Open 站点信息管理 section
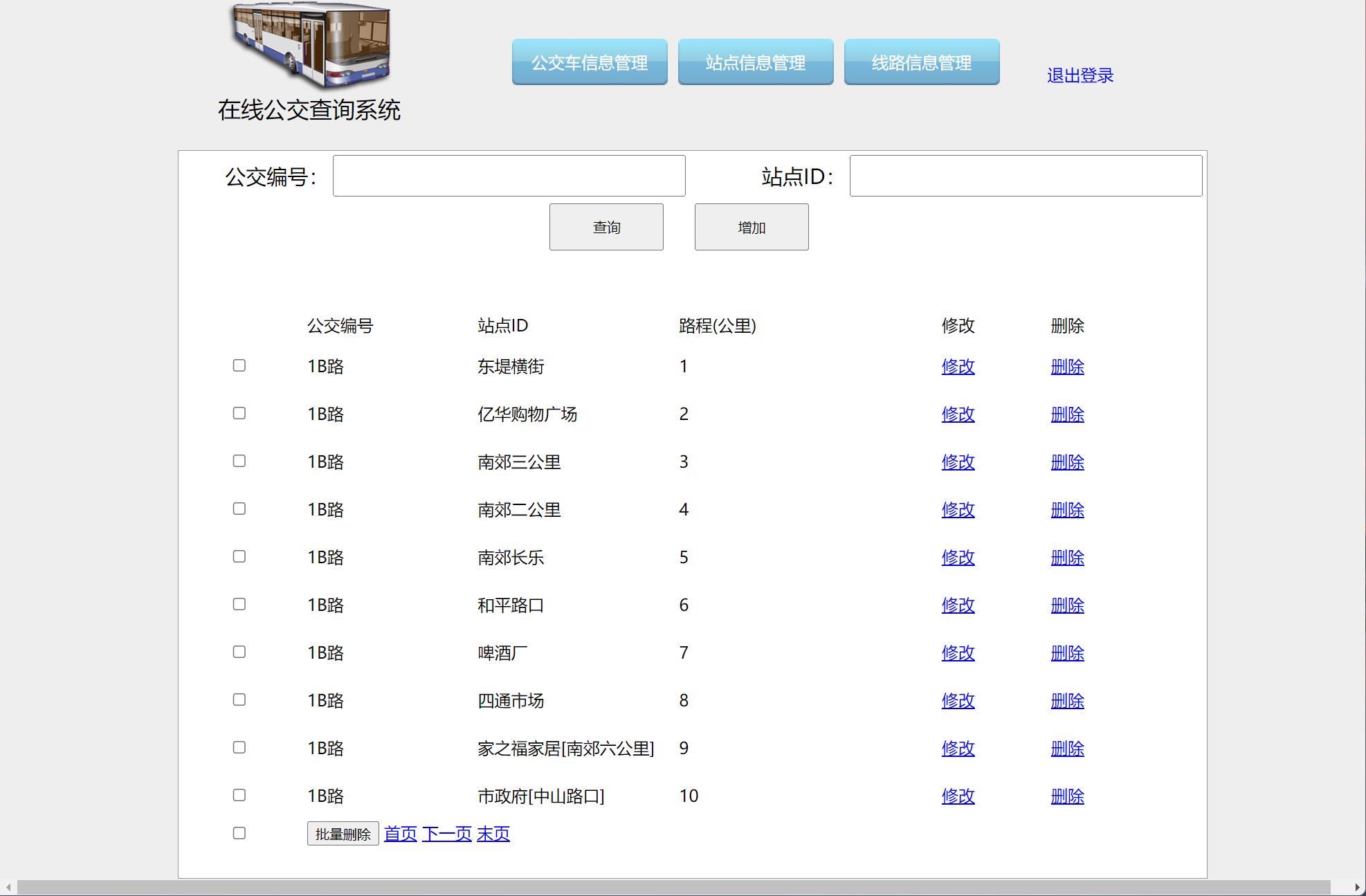The image size is (1366, 896). point(756,62)
